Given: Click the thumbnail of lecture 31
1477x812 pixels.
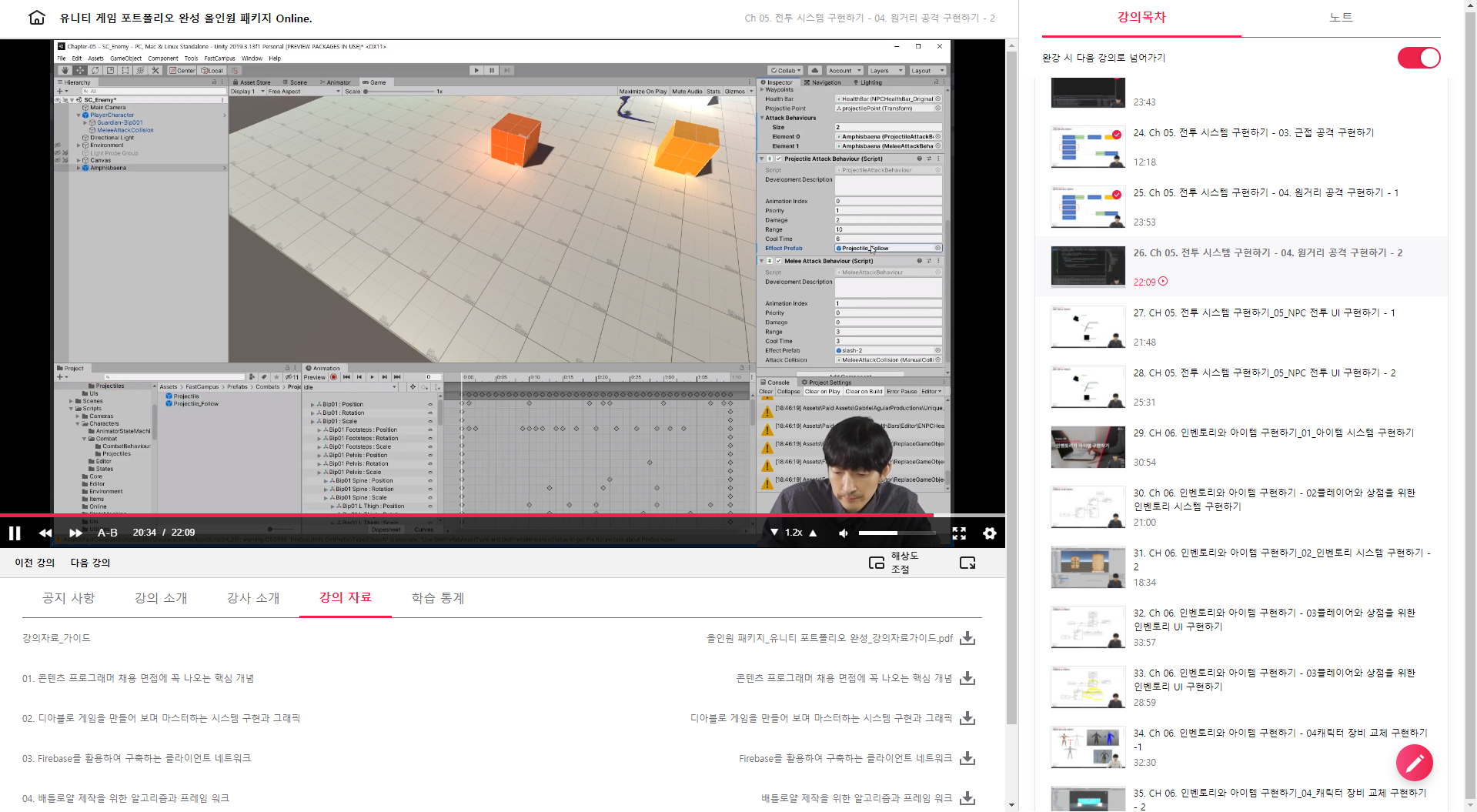Looking at the screenshot, I should tap(1088, 567).
